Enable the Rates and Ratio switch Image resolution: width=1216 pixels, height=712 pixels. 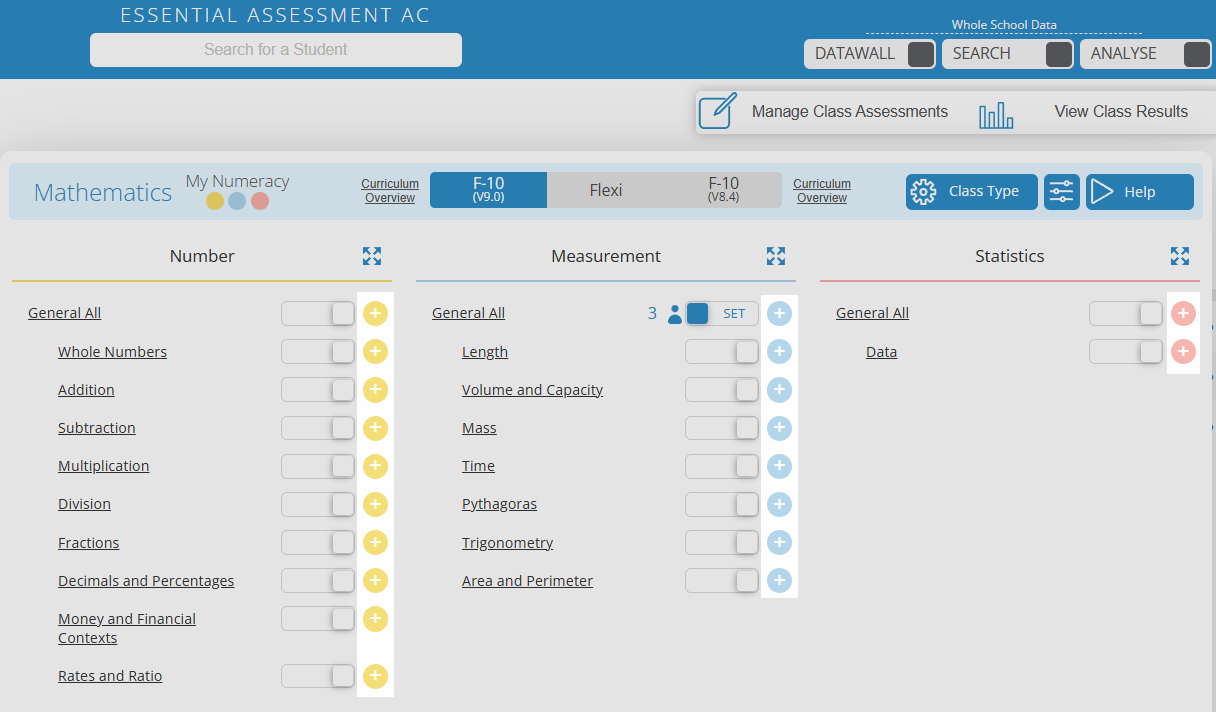pos(318,676)
